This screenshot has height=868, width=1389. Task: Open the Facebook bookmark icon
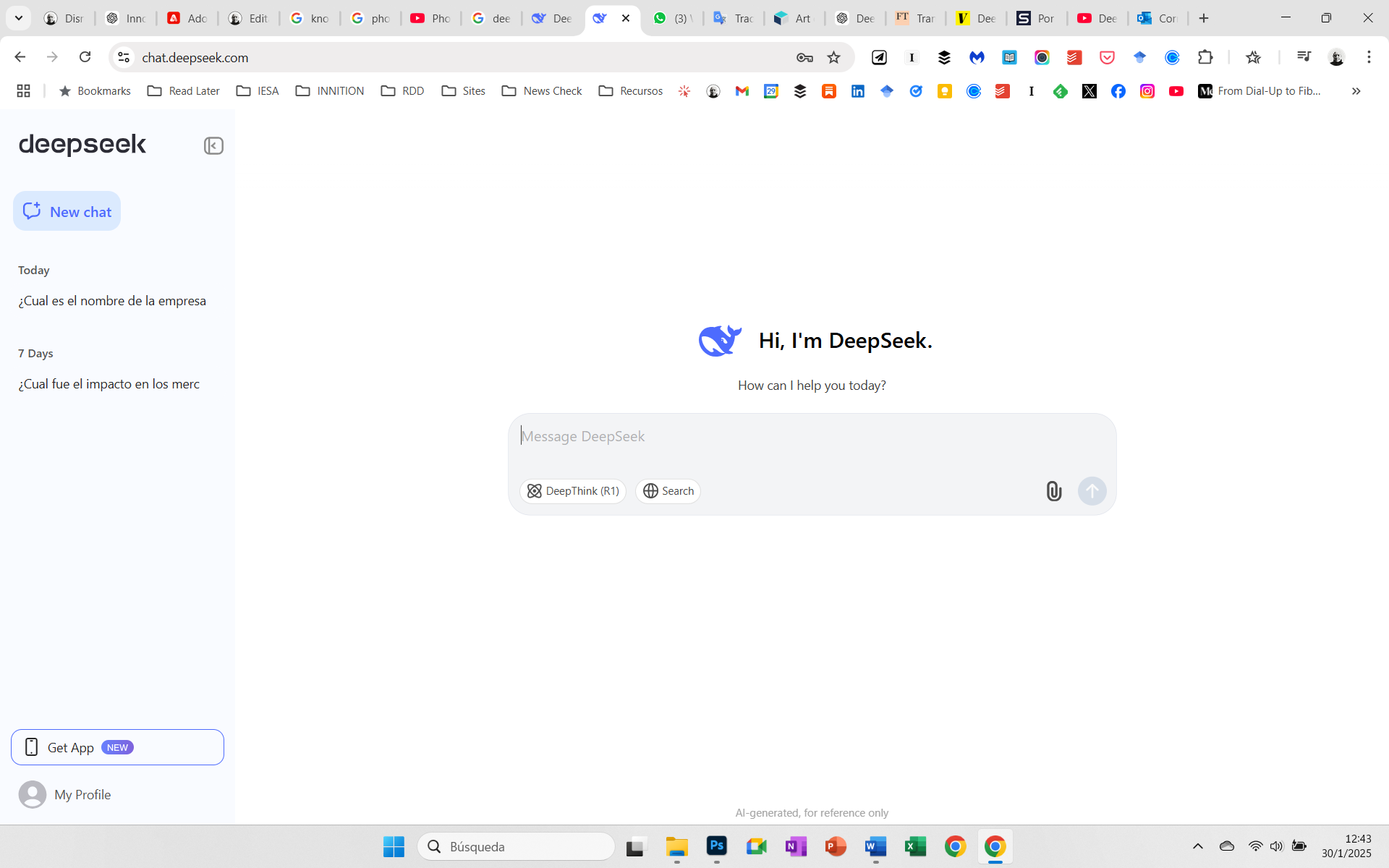tap(1118, 90)
